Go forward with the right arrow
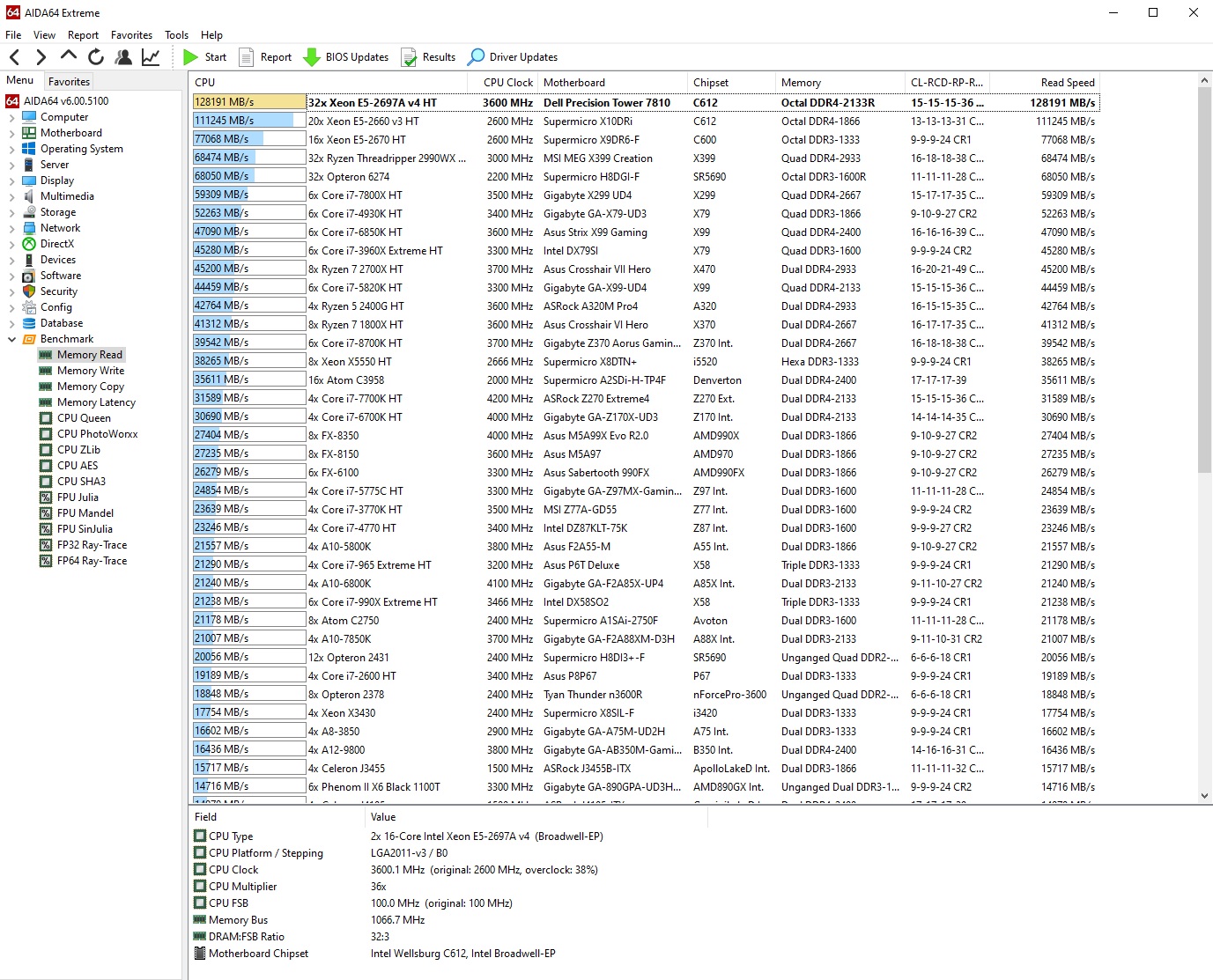The width and height of the screenshot is (1213, 980). pyautogui.click(x=41, y=57)
